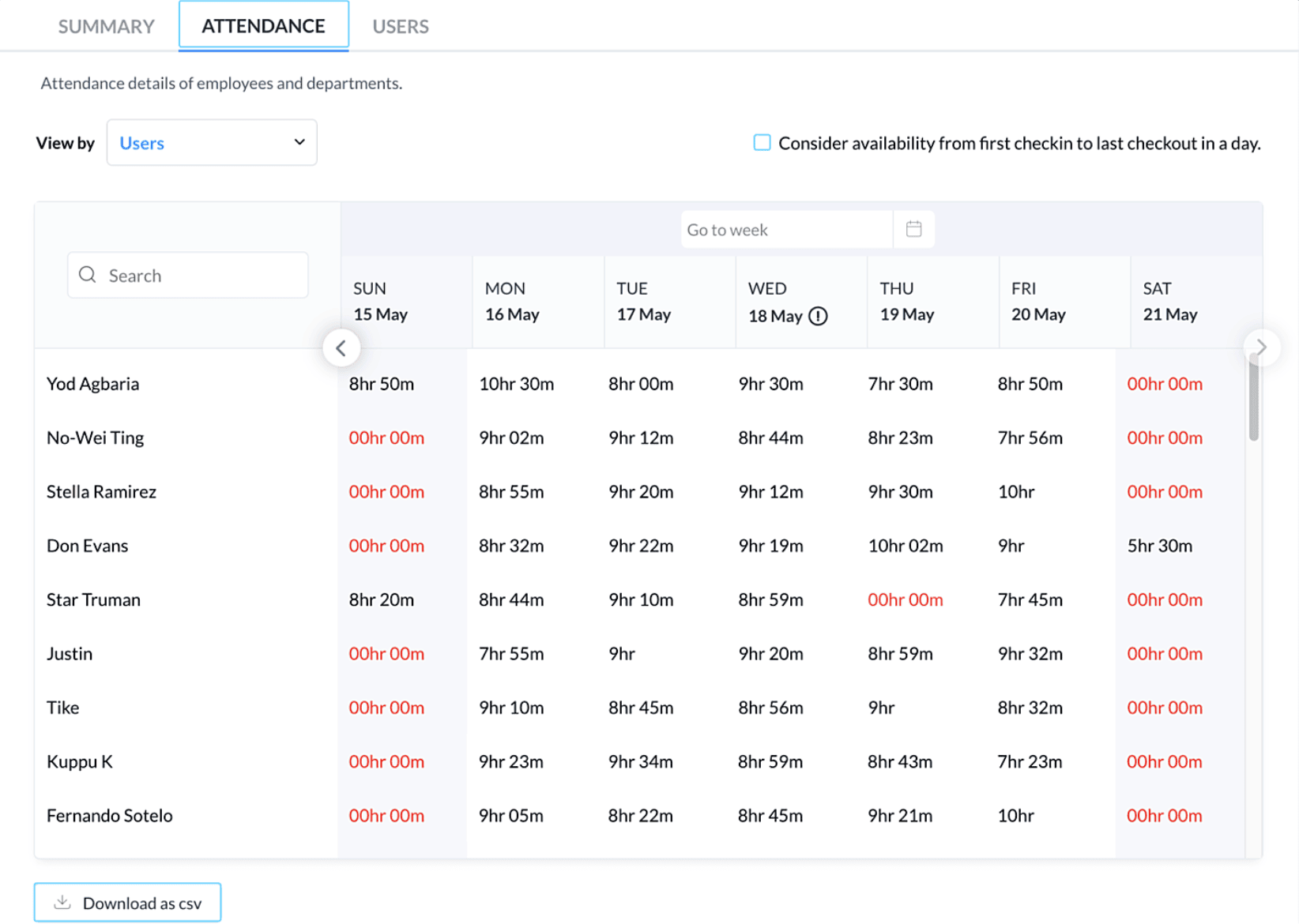
Task: Go to next week with right arrow
Action: [x=1261, y=347]
